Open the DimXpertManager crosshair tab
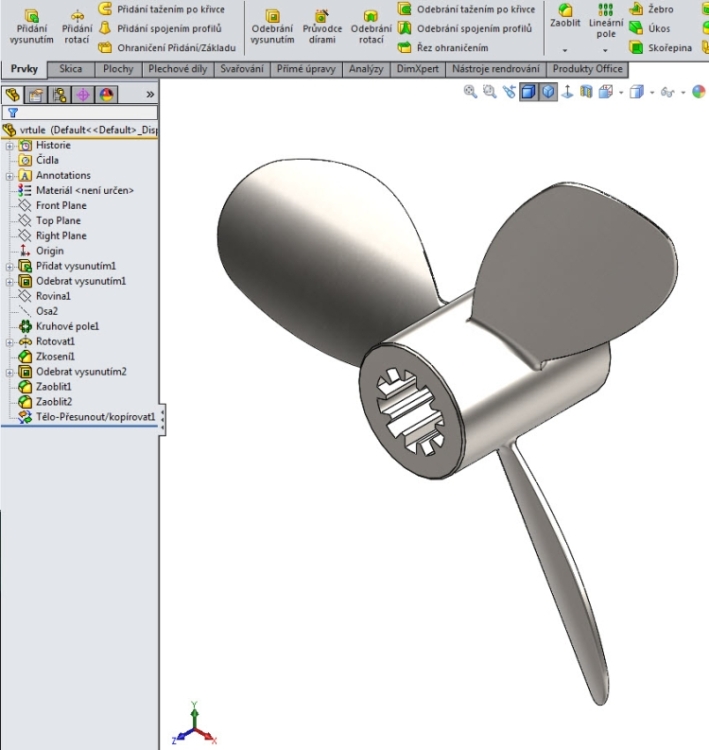 [83, 95]
